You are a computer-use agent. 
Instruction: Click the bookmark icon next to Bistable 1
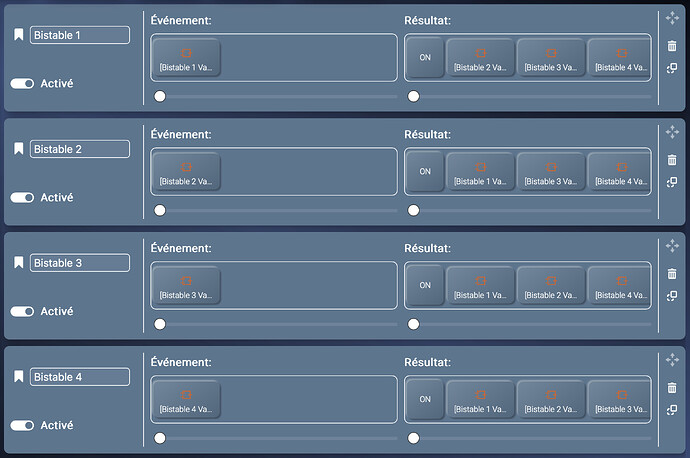coord(18,35)
